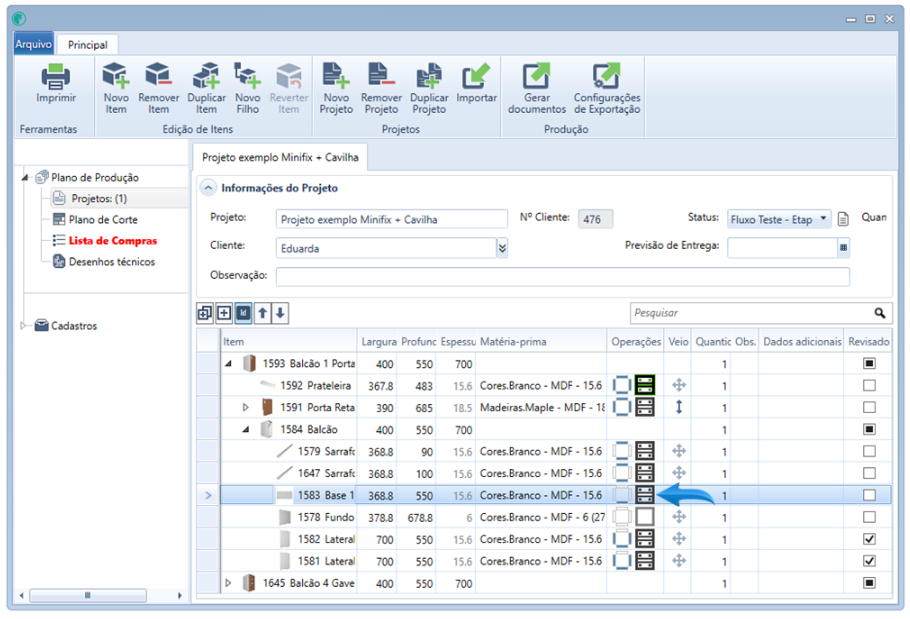This screenshot has height=619, width=910.
Task: Open the Status dropdown
Action: (x=823, y=219)
